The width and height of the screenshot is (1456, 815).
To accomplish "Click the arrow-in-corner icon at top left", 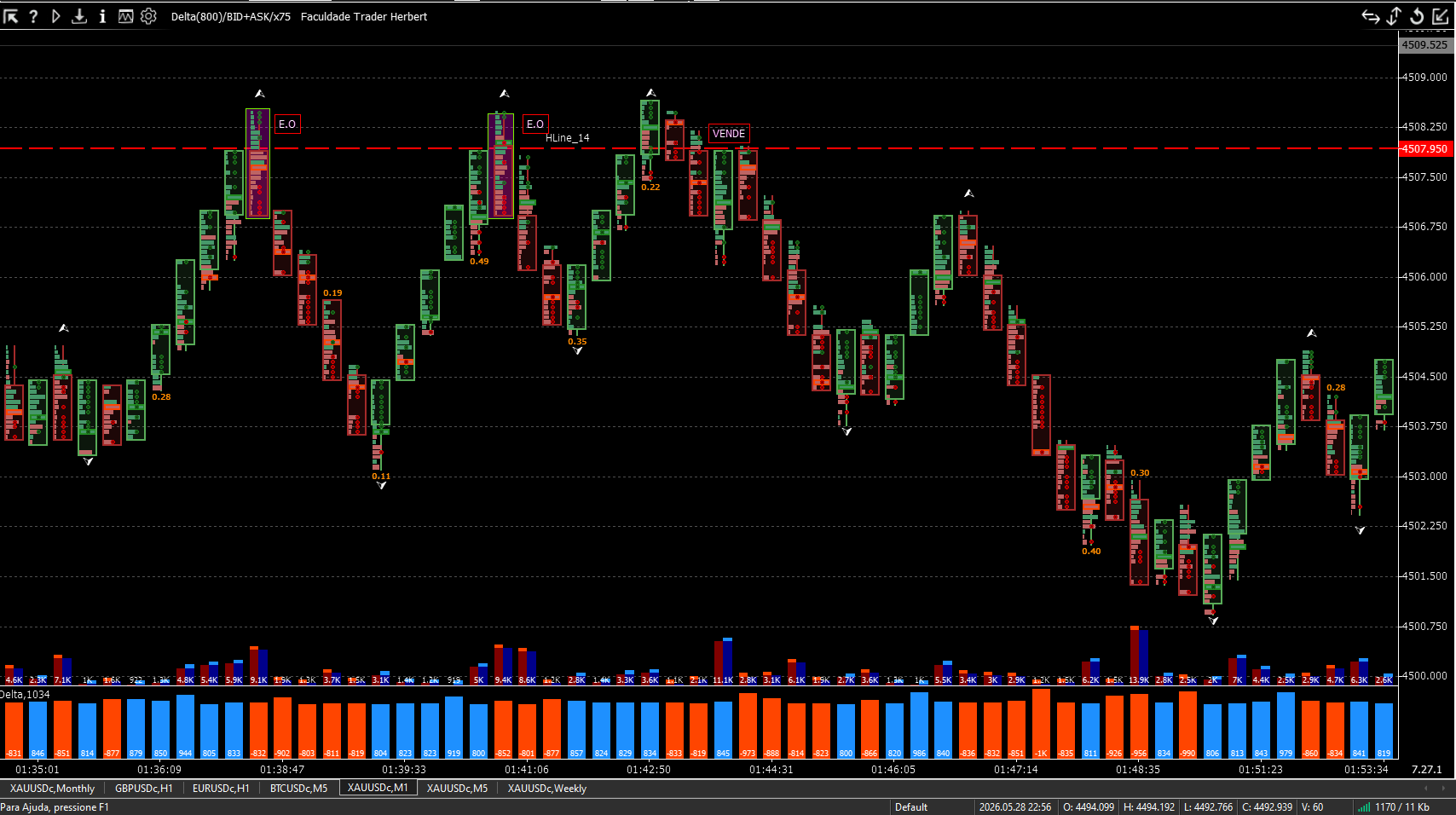I will tap(11, 16).
